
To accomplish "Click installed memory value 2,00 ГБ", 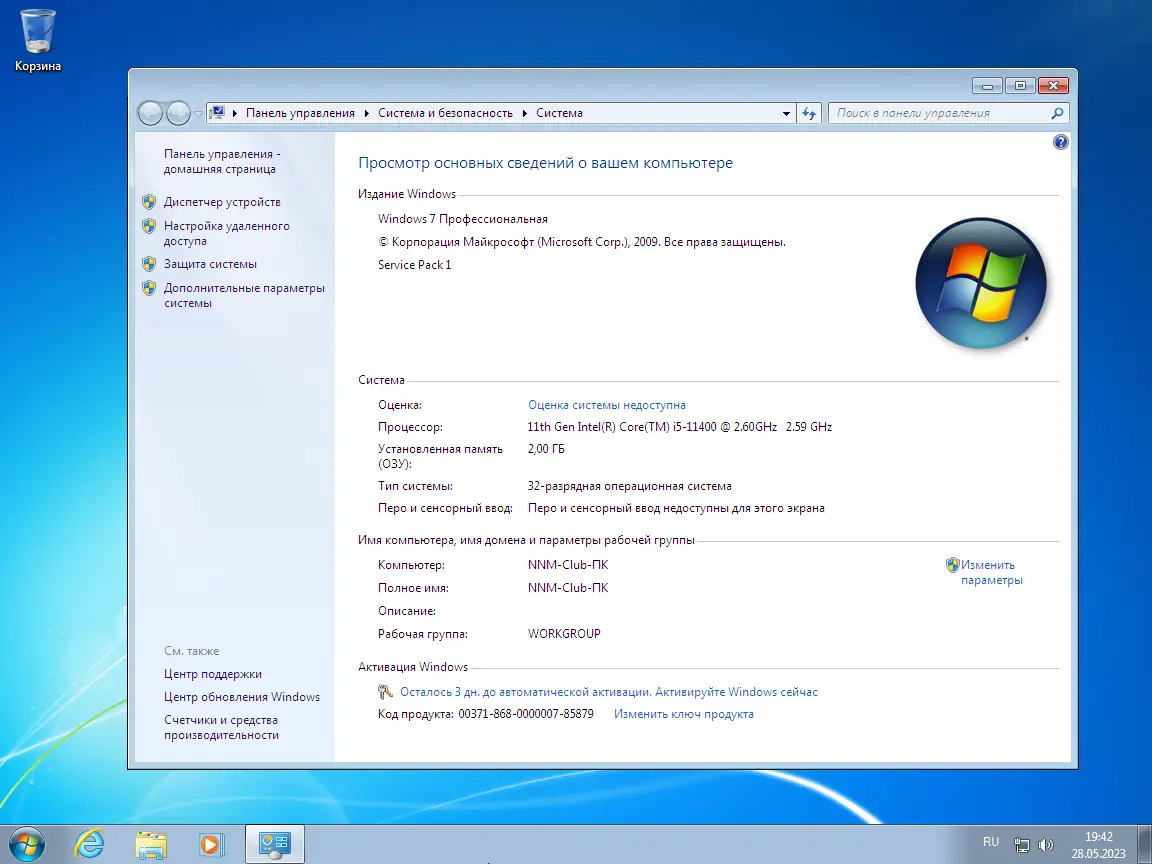I will (x=546, y=449).
